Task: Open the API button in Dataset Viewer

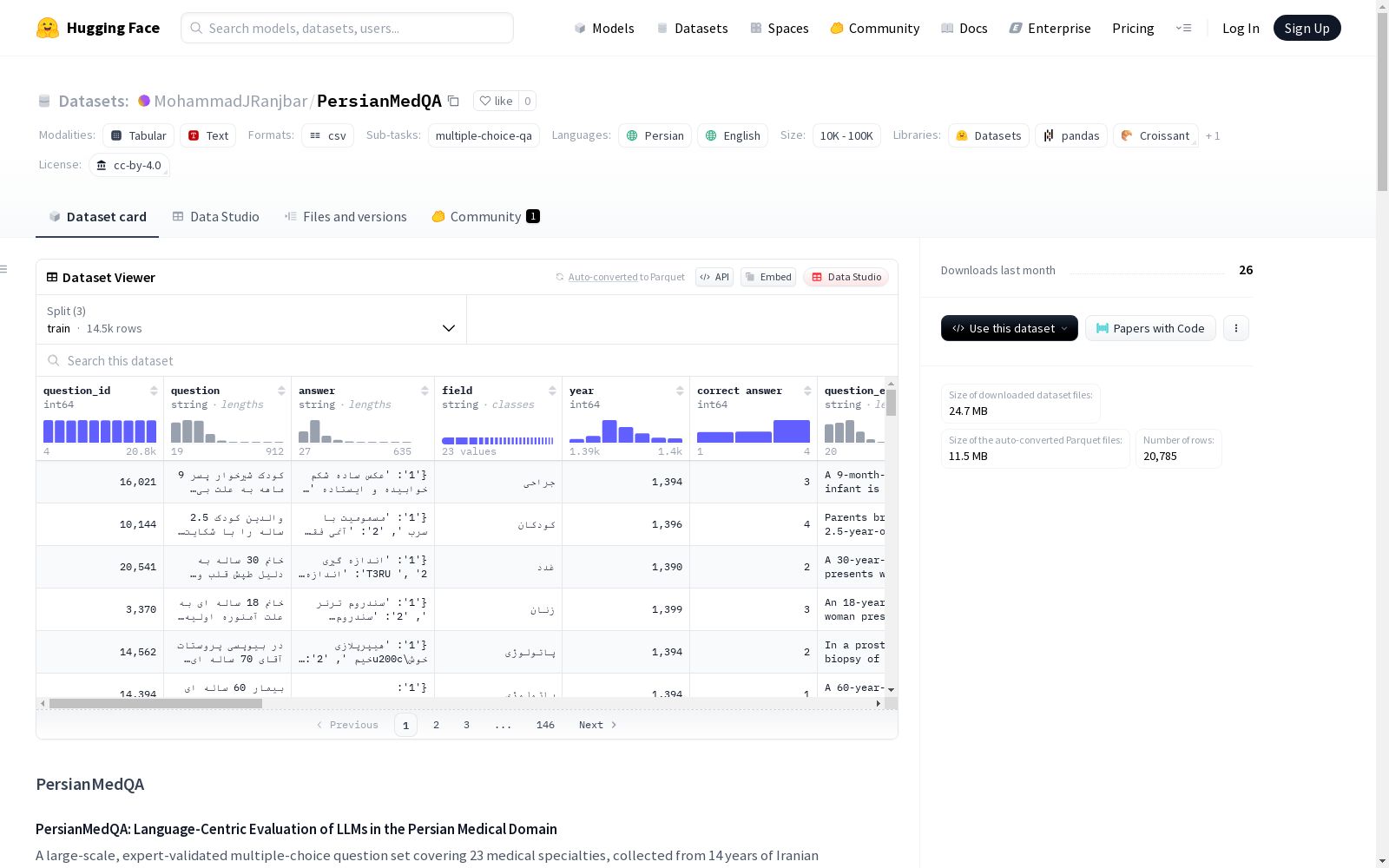Action: [714, 277]
